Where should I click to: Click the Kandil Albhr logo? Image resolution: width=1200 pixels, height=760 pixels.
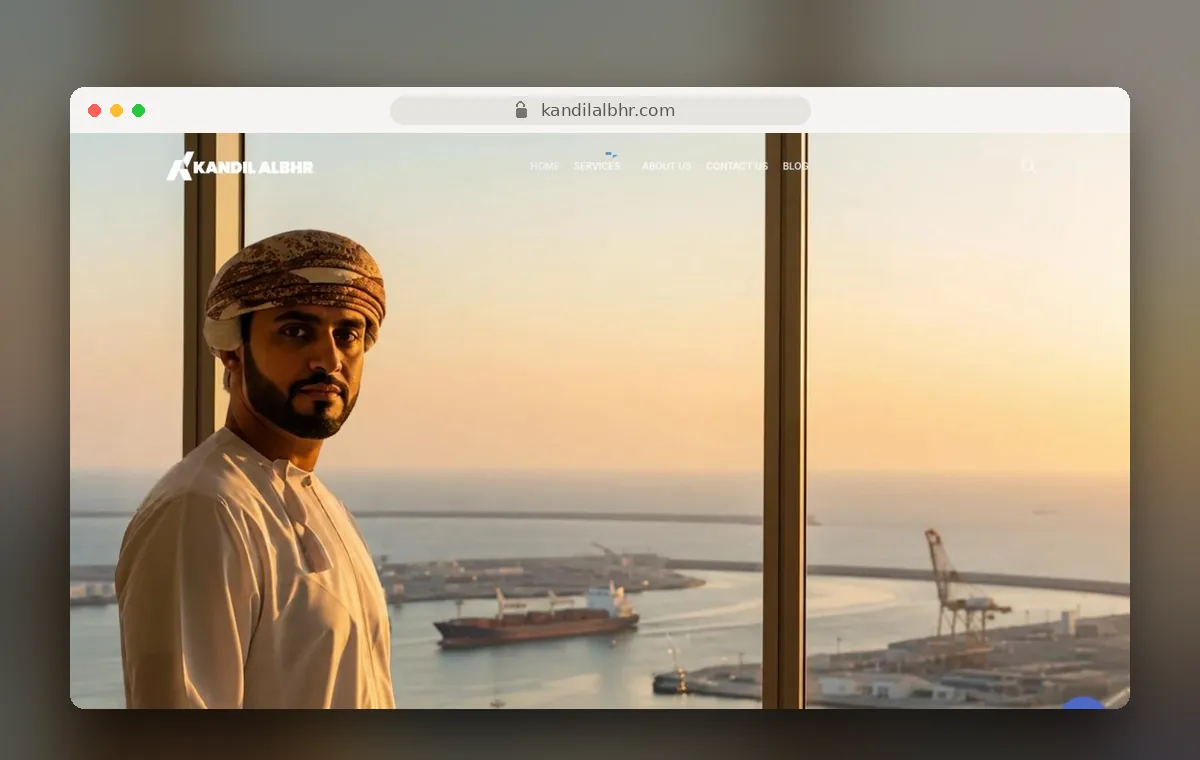240,166
